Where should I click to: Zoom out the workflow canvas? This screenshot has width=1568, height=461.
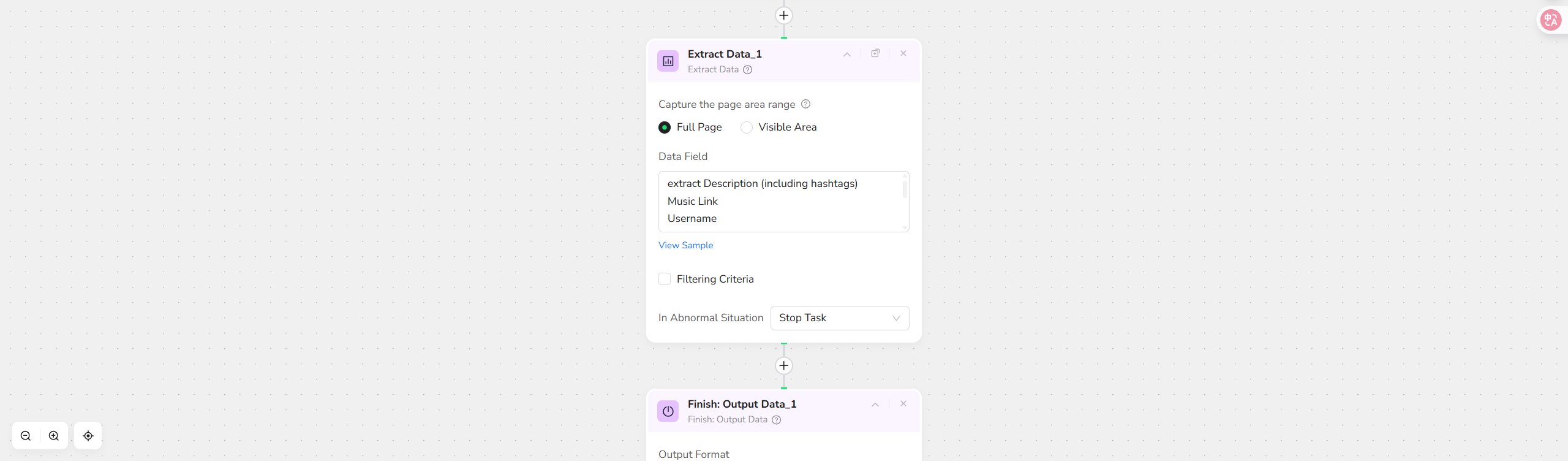[26, 436]
